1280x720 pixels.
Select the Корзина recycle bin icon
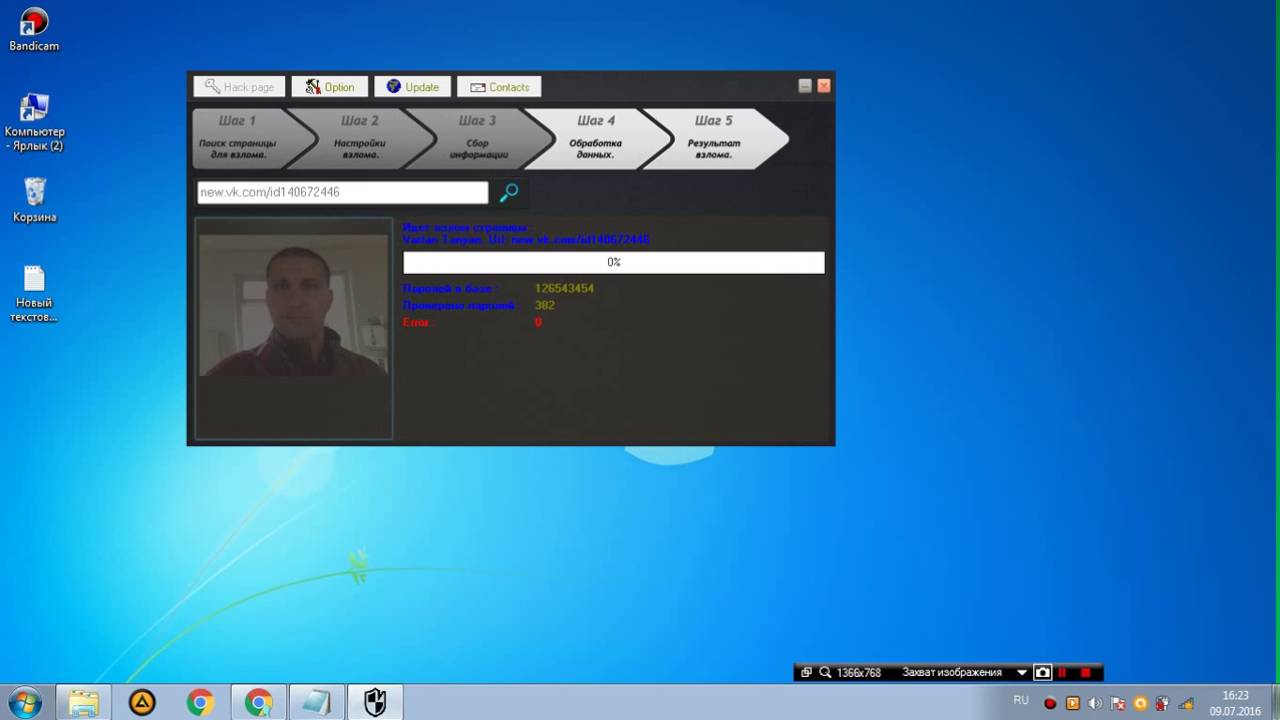[x=34, y=200]
